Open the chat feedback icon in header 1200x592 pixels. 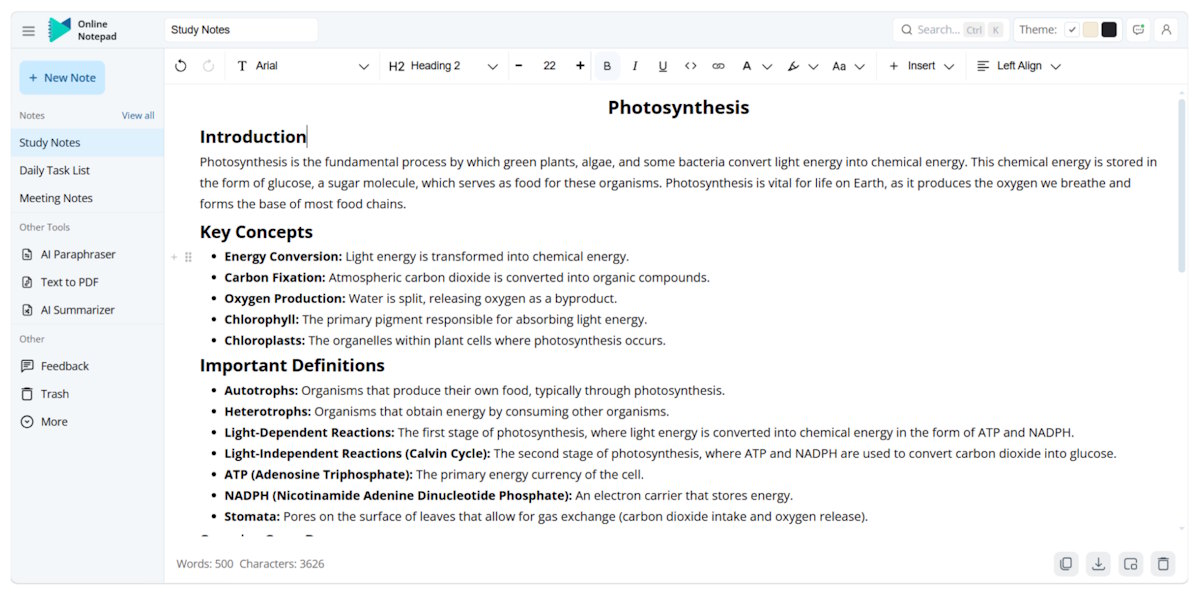1138,30
